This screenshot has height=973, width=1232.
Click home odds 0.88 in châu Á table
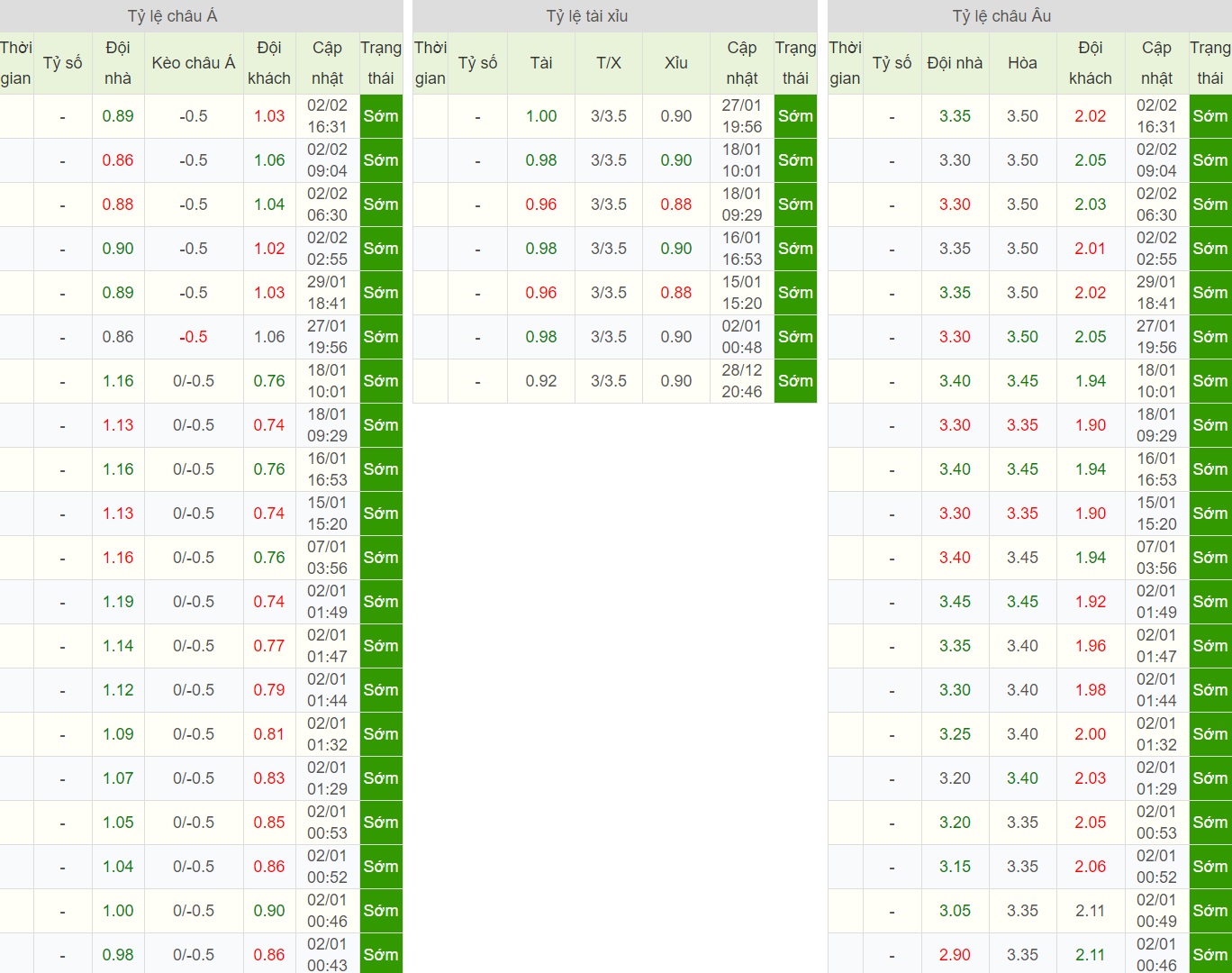point(118,205)
